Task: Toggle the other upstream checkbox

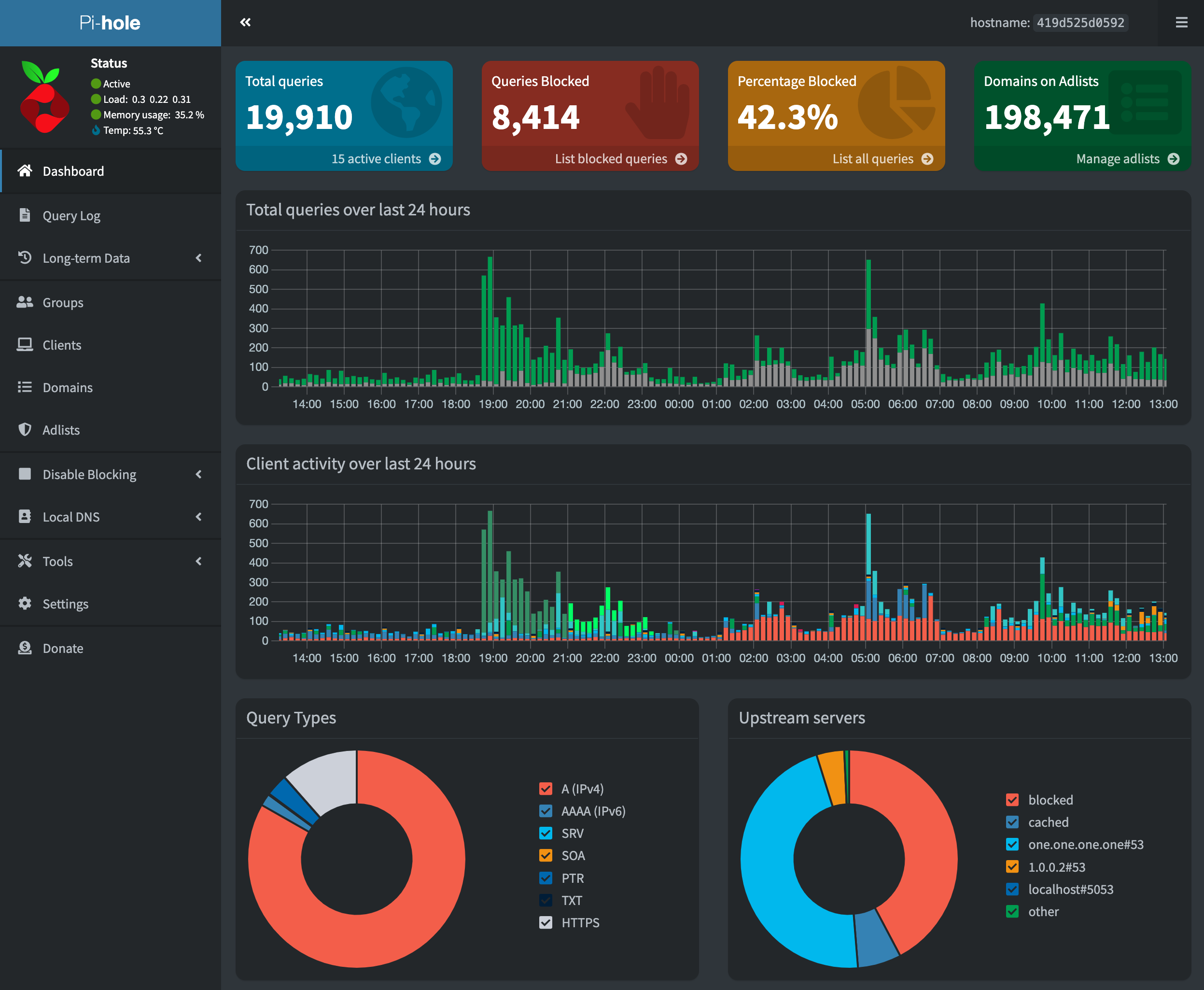Action: click(x=1012, y=911)
